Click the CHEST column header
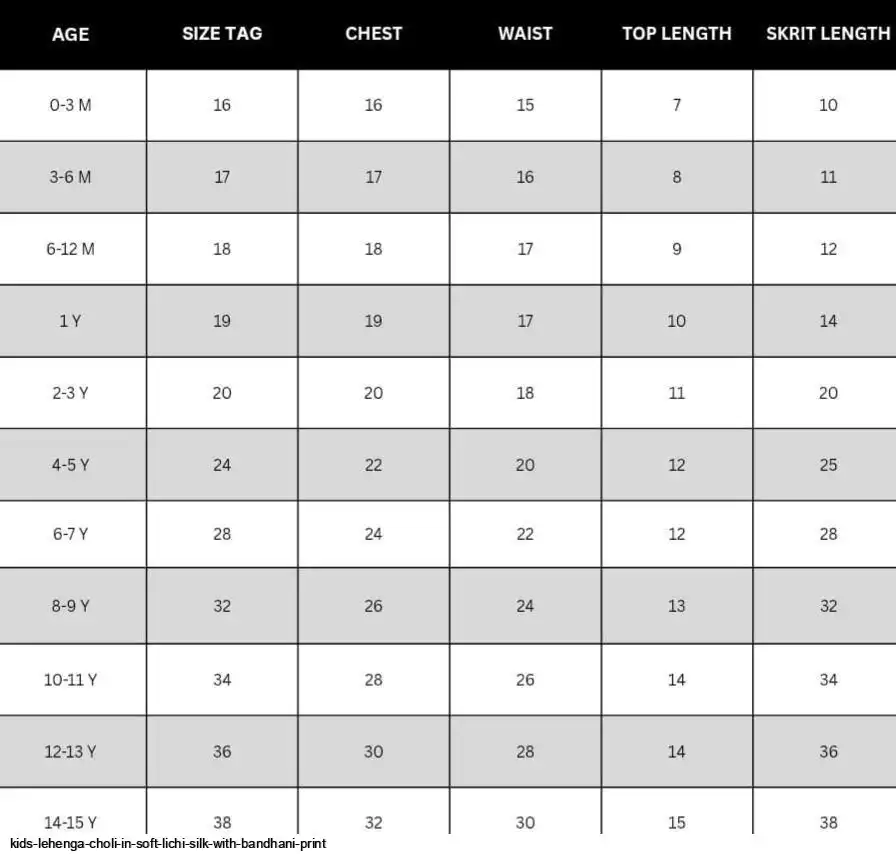896x854 pixels. (x=374, y=34)
